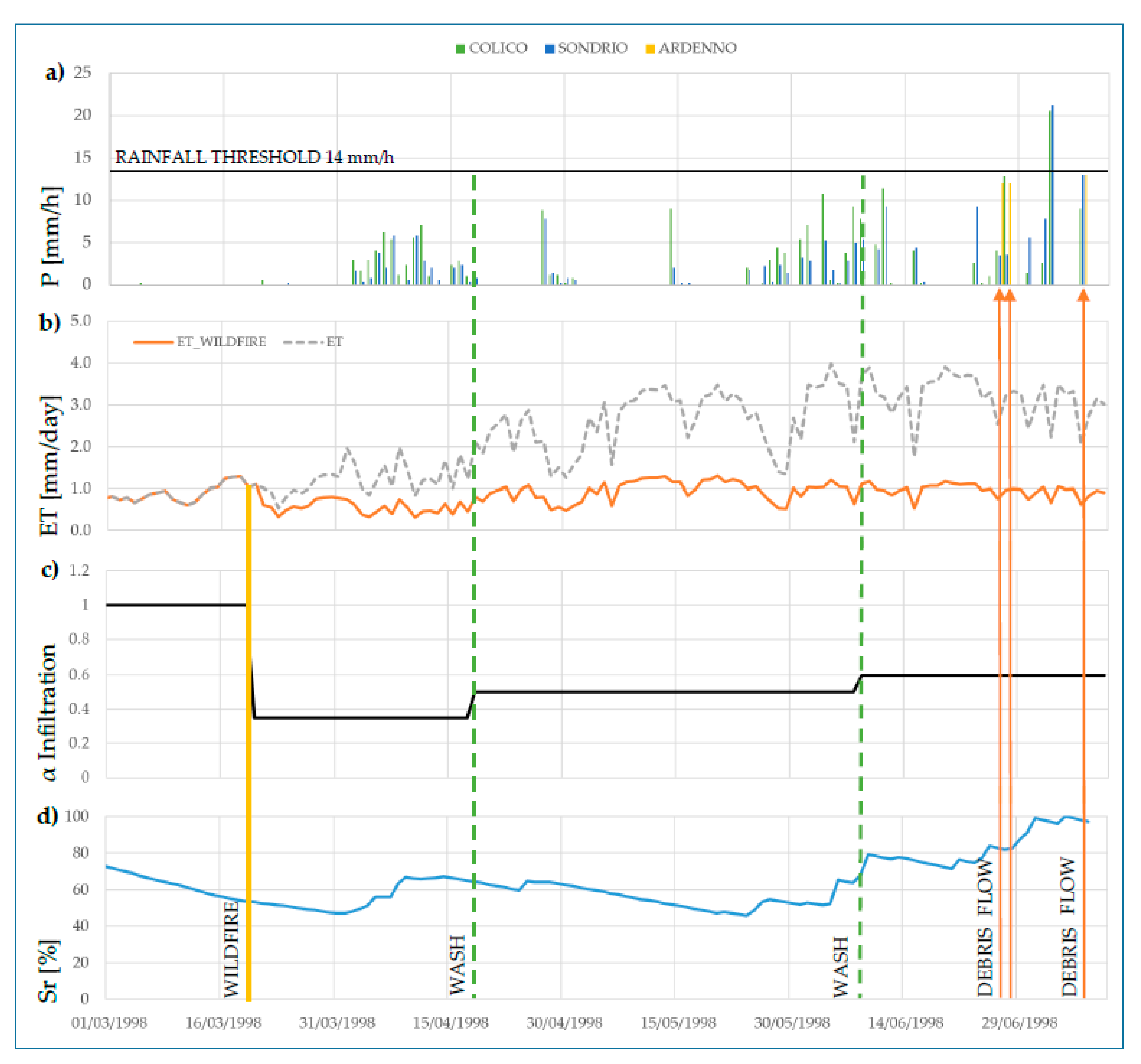This screenshot has width=1141, height=1064.
Task: Click the Sr [%] axis title
Action: (x=48, y=971)
